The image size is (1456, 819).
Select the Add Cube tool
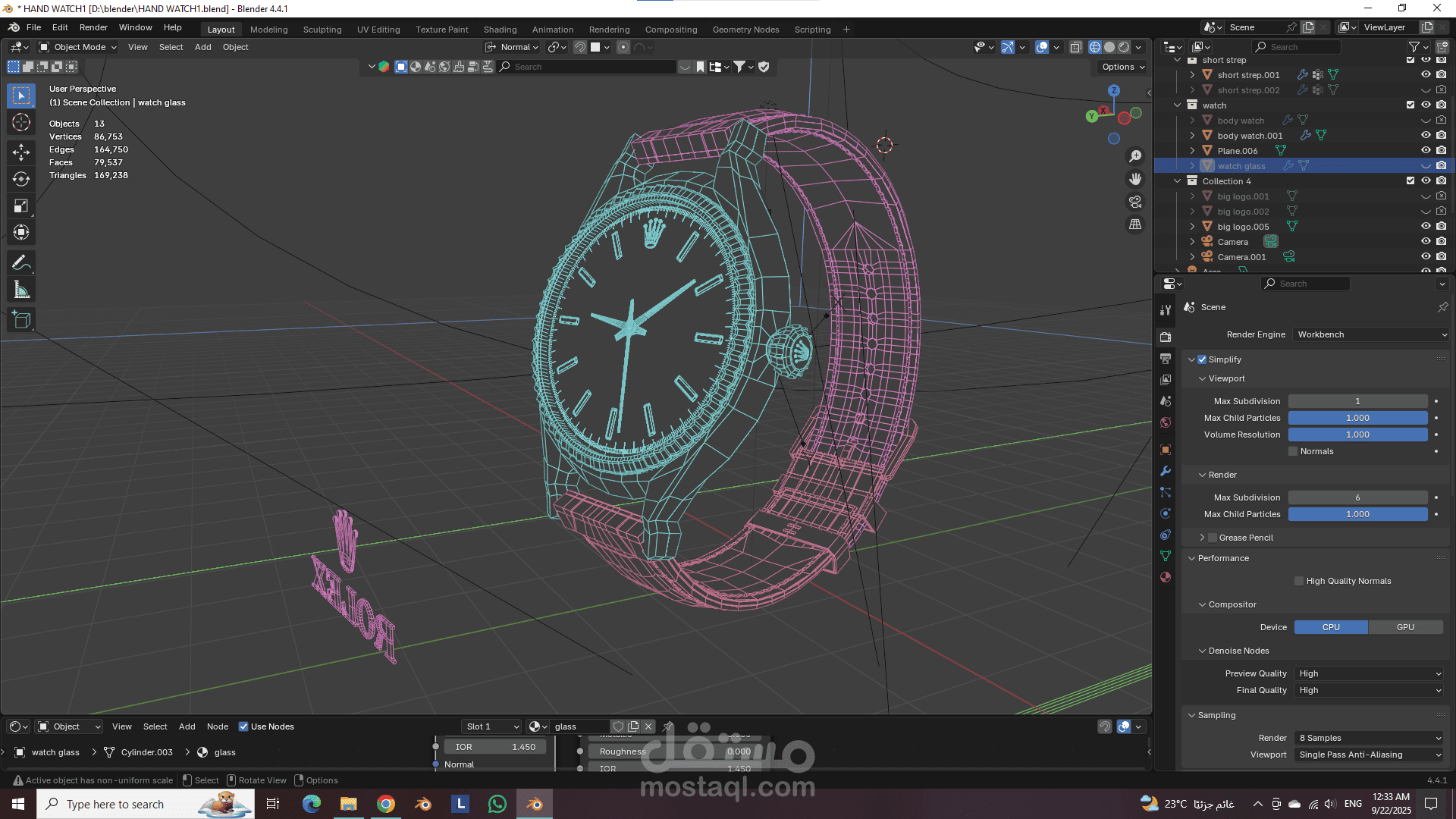(21, 320)
